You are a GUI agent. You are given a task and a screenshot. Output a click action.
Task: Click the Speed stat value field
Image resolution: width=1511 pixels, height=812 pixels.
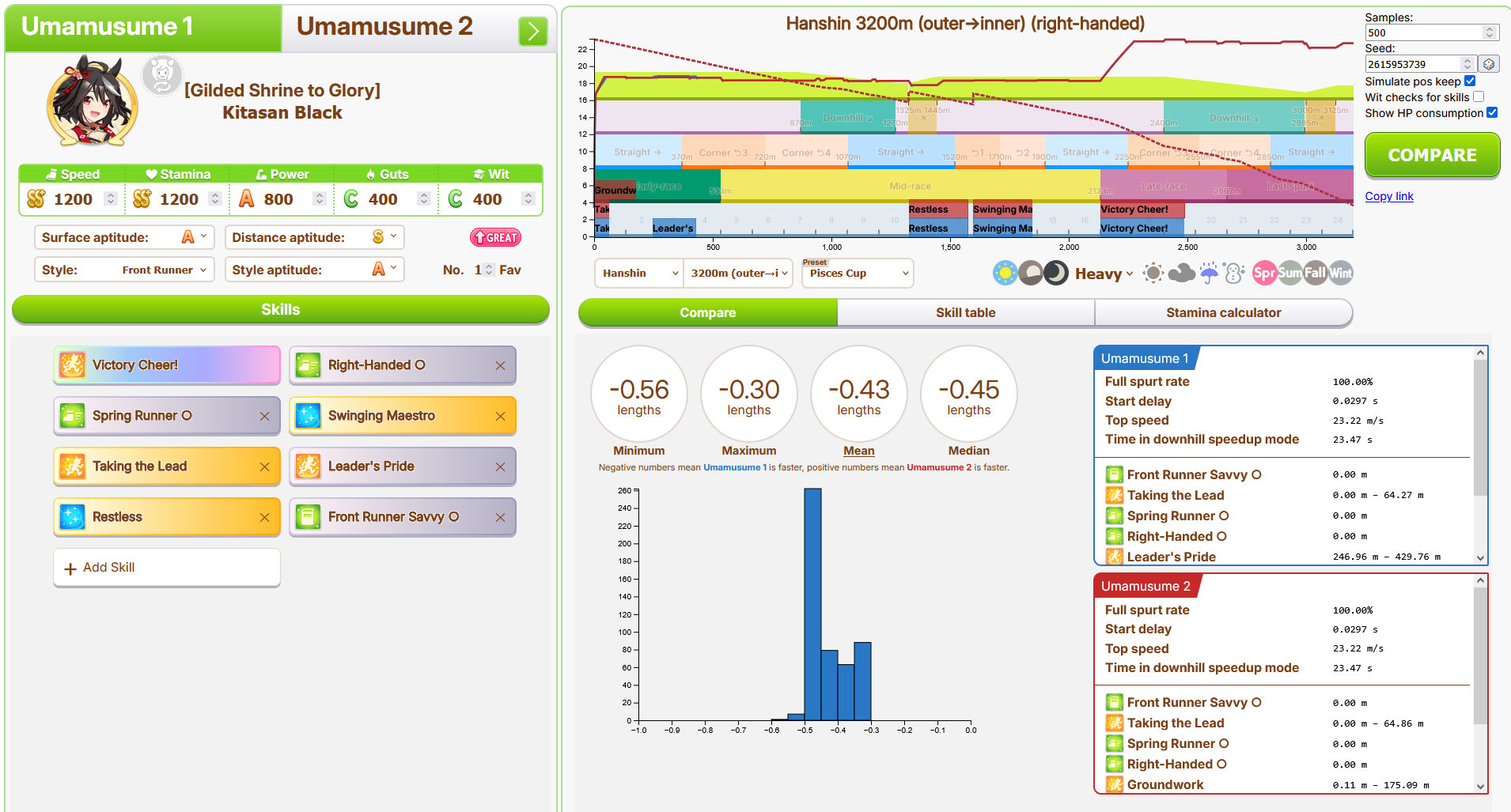(74, 199)
